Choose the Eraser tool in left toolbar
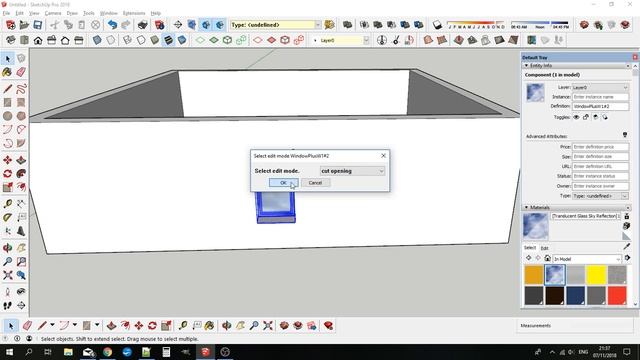The image size is (640, 360). pyautogui.click(x=21, y=72)
